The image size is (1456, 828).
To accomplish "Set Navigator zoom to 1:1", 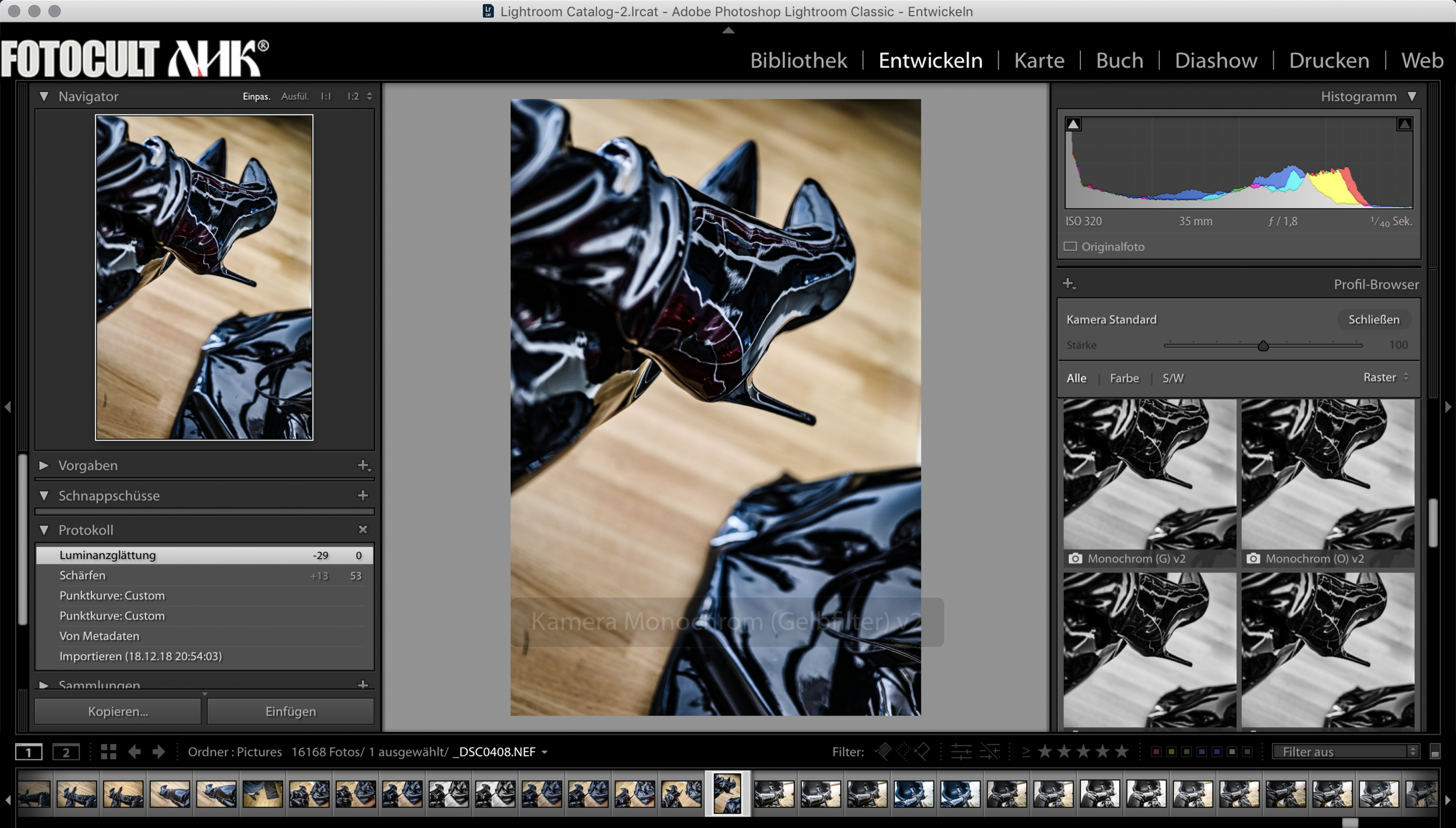I will (x=326, y=97).
